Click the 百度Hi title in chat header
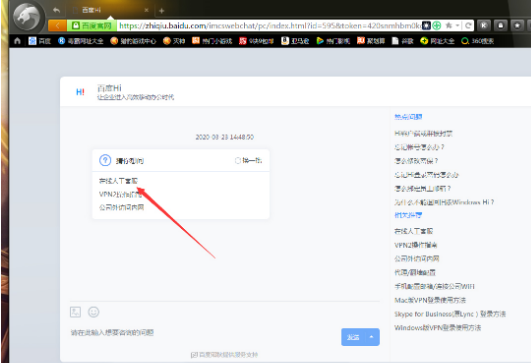The width and height of the screenshot is (531, 363). (x=109, y=88)
